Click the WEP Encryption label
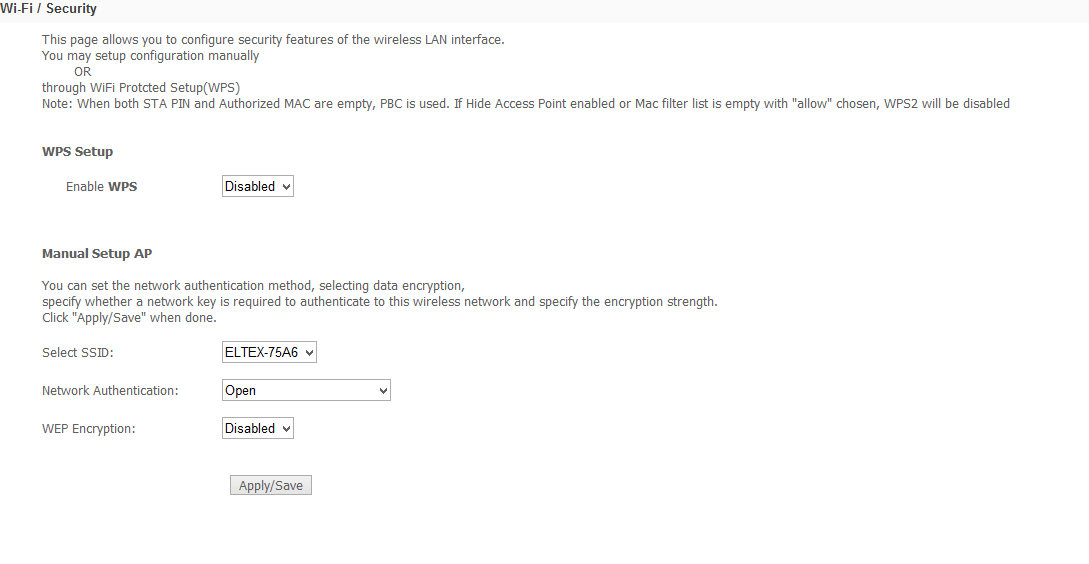 [x=88, y=429]
